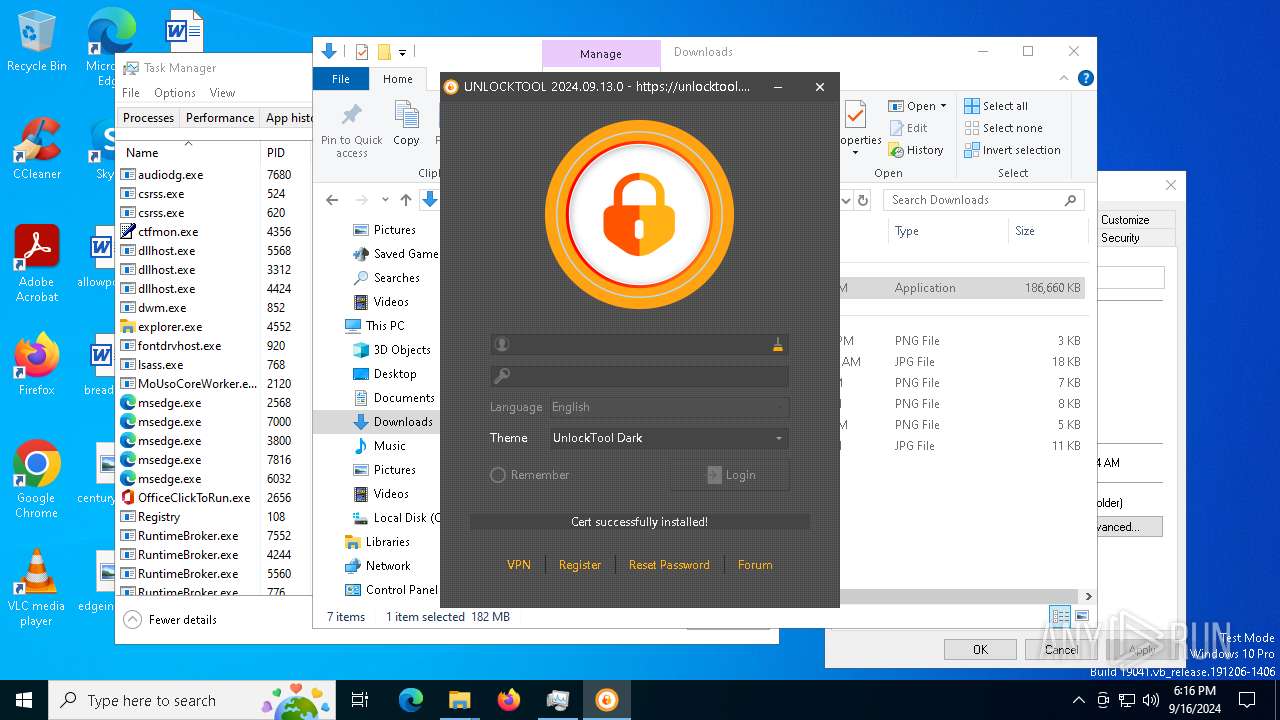Click the Invert selection ribbon item
This screenshot has width=1280, height=720.
pyautogui.click(x=1012, y=150)
